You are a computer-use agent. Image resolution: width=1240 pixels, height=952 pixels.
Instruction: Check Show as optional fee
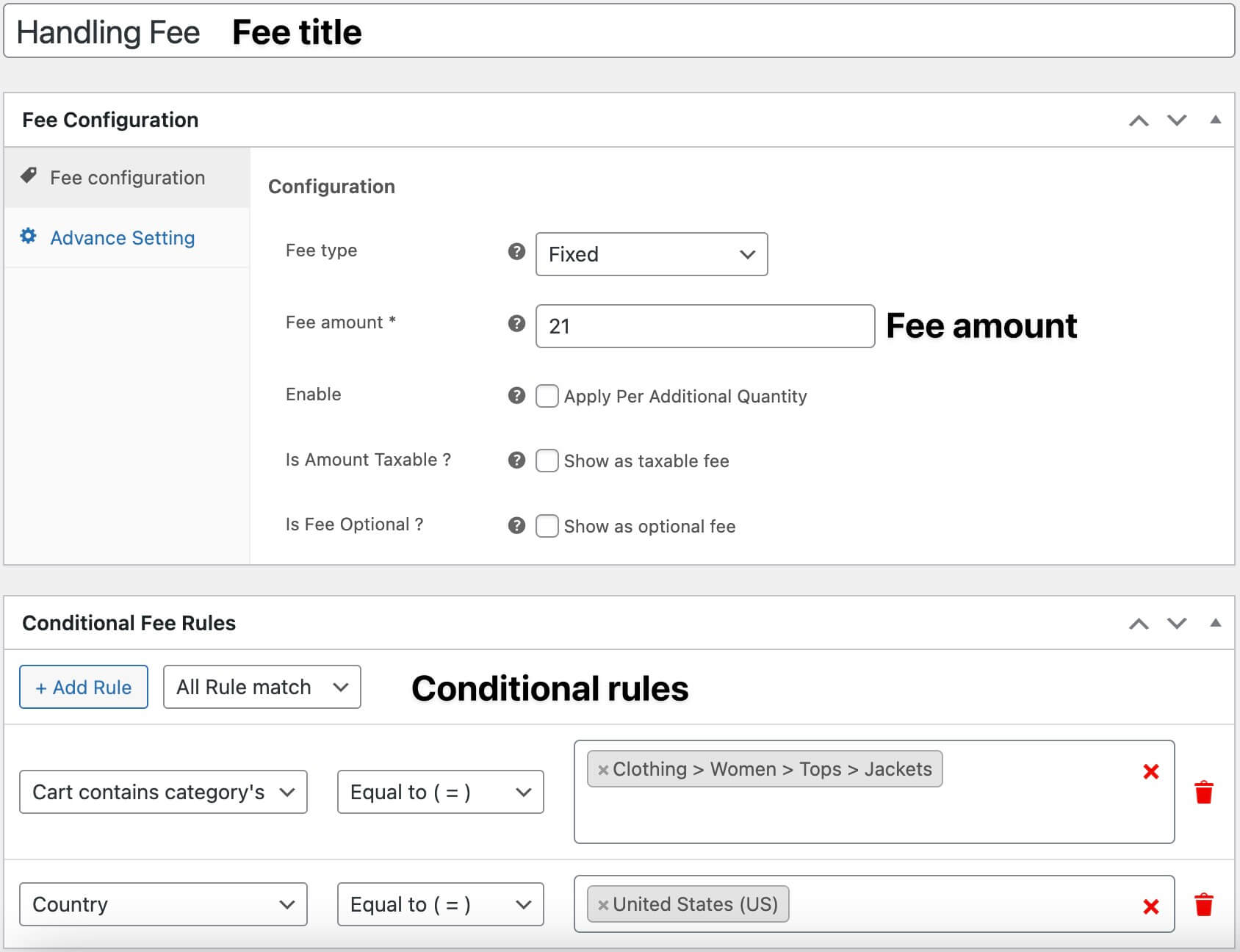click(x=547, y=526)
